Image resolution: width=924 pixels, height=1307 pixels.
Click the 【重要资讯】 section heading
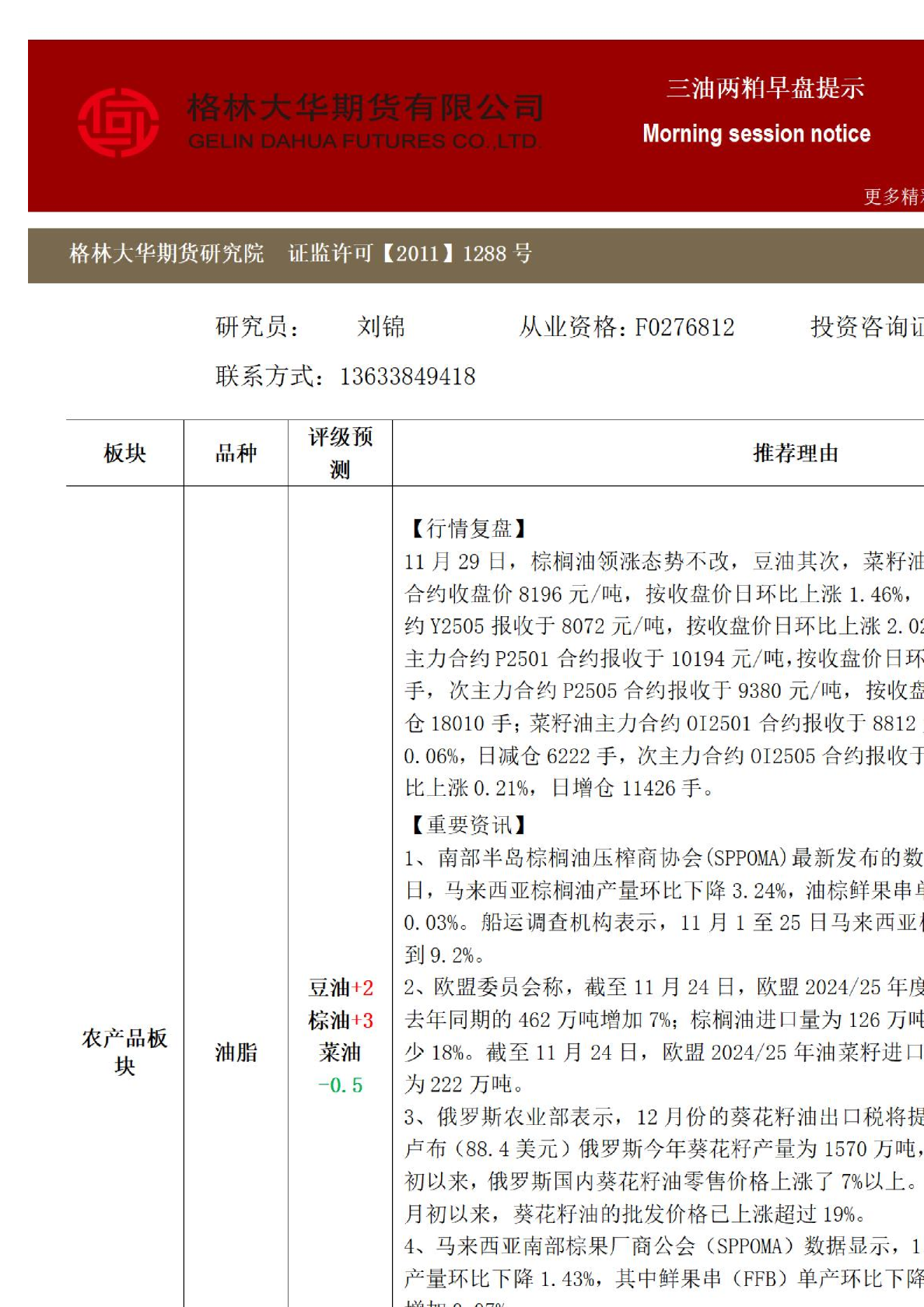(468, 825)
